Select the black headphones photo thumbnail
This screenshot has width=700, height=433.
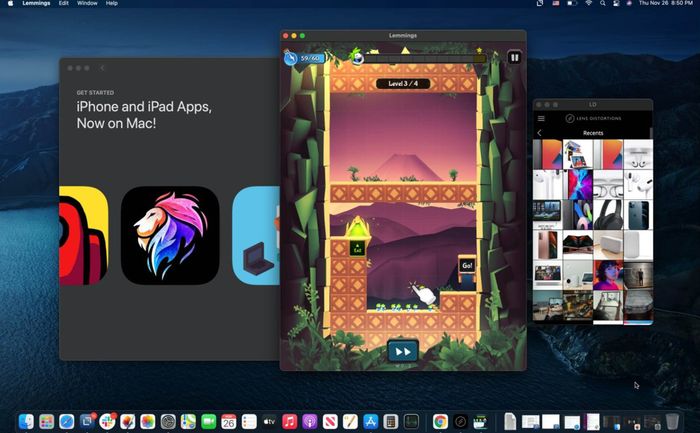(x=608, y=215)
